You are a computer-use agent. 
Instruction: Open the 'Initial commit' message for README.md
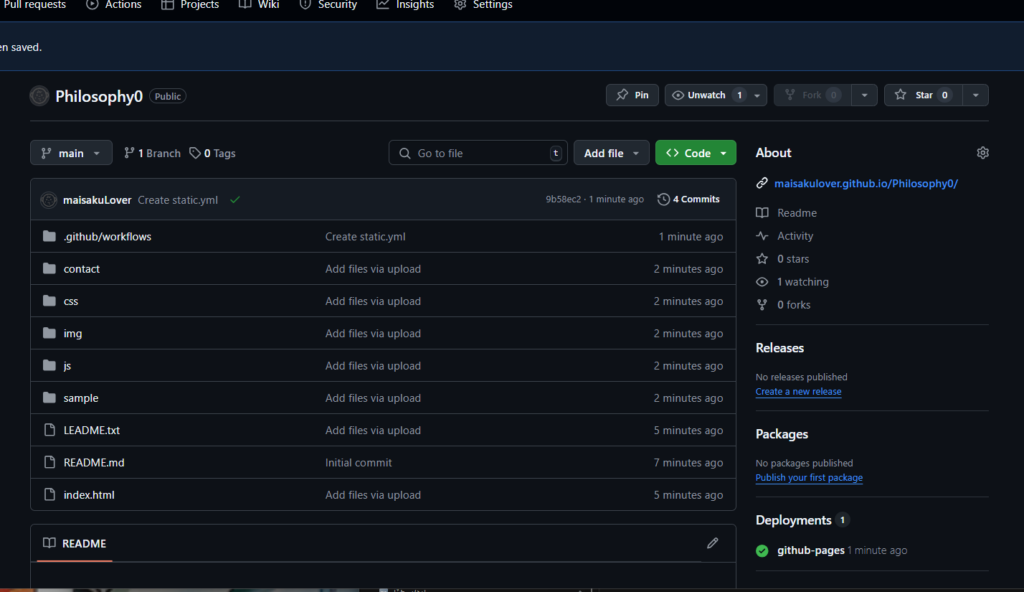[359, 463]
